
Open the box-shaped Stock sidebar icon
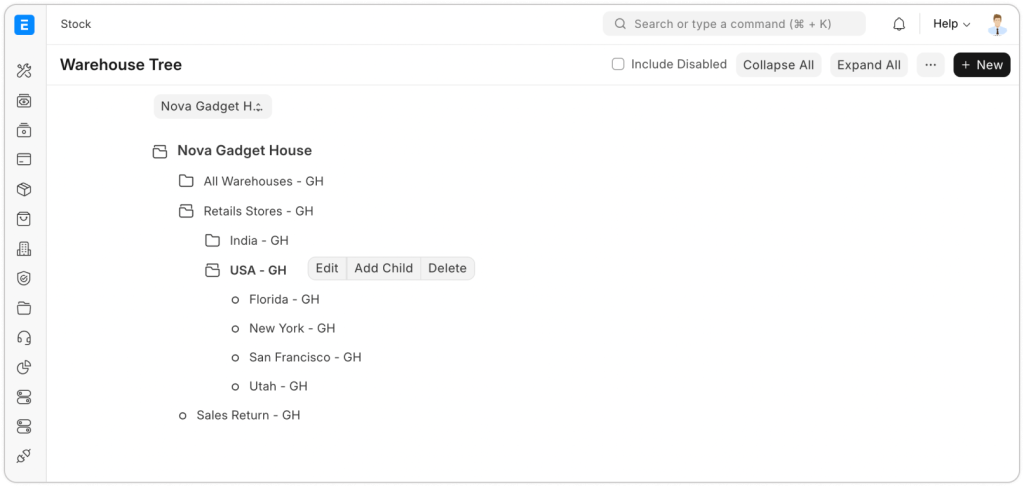tap(24, 189)
